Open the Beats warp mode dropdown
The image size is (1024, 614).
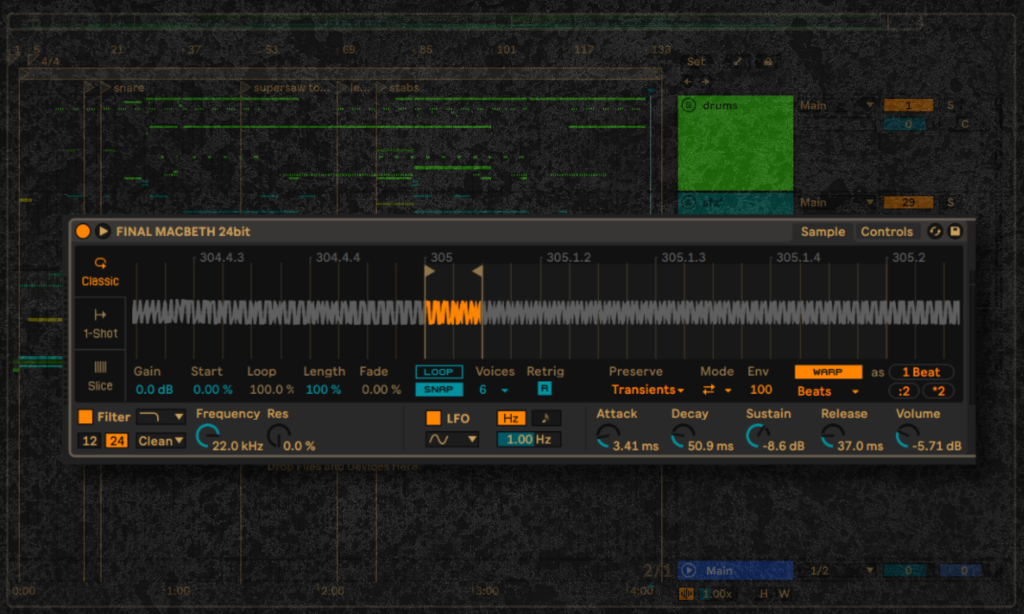828,391
